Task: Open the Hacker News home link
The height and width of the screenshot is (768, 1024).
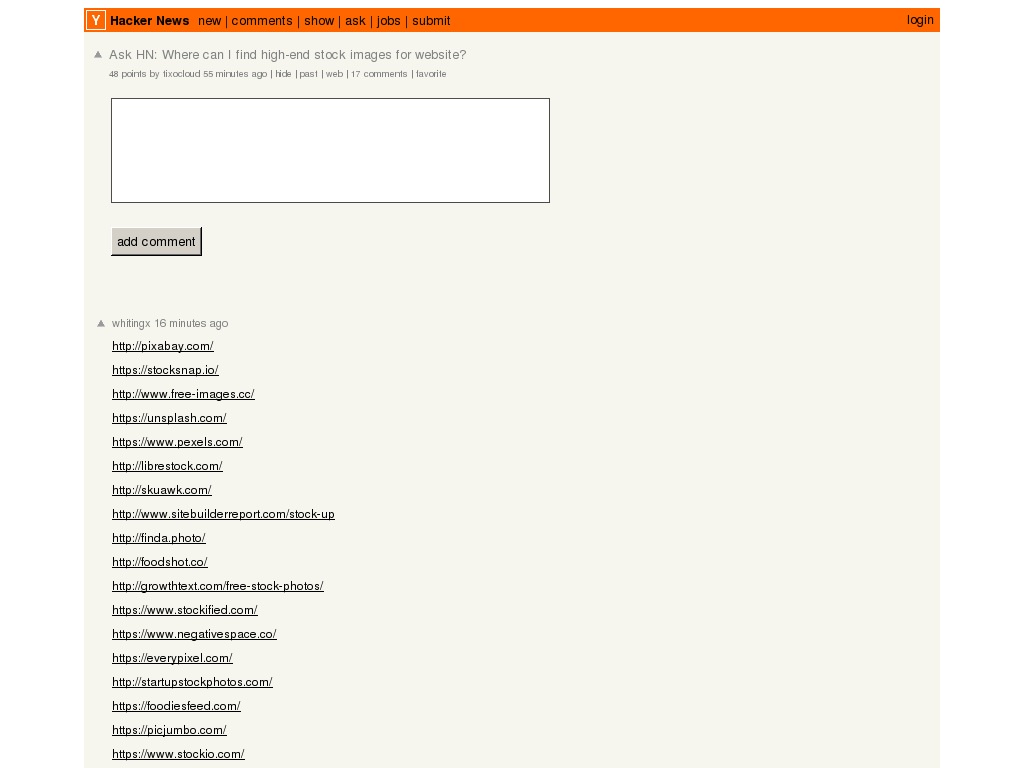Action: pyautogui.click(x=150, y=21)
